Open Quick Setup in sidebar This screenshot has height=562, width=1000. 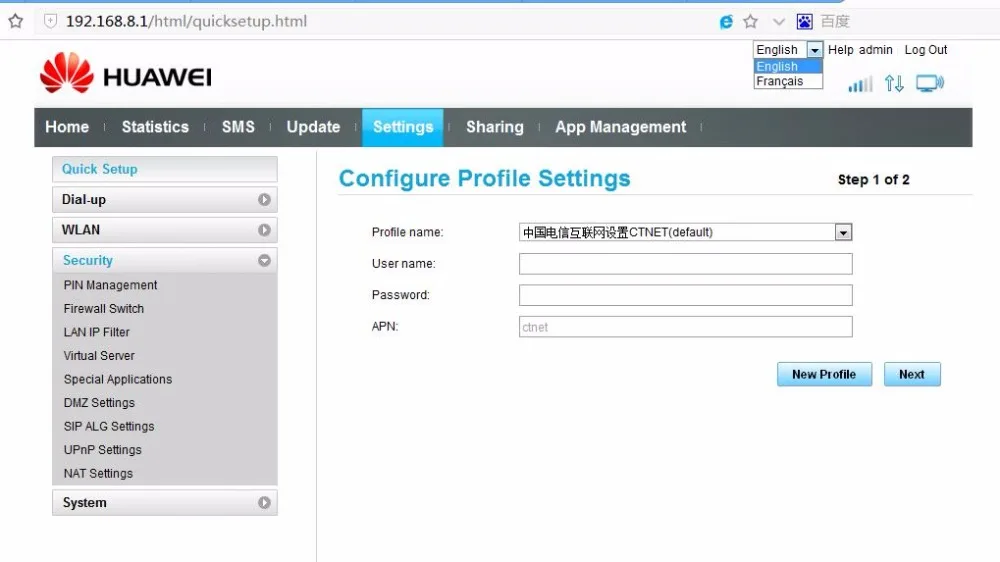[165, 169]
